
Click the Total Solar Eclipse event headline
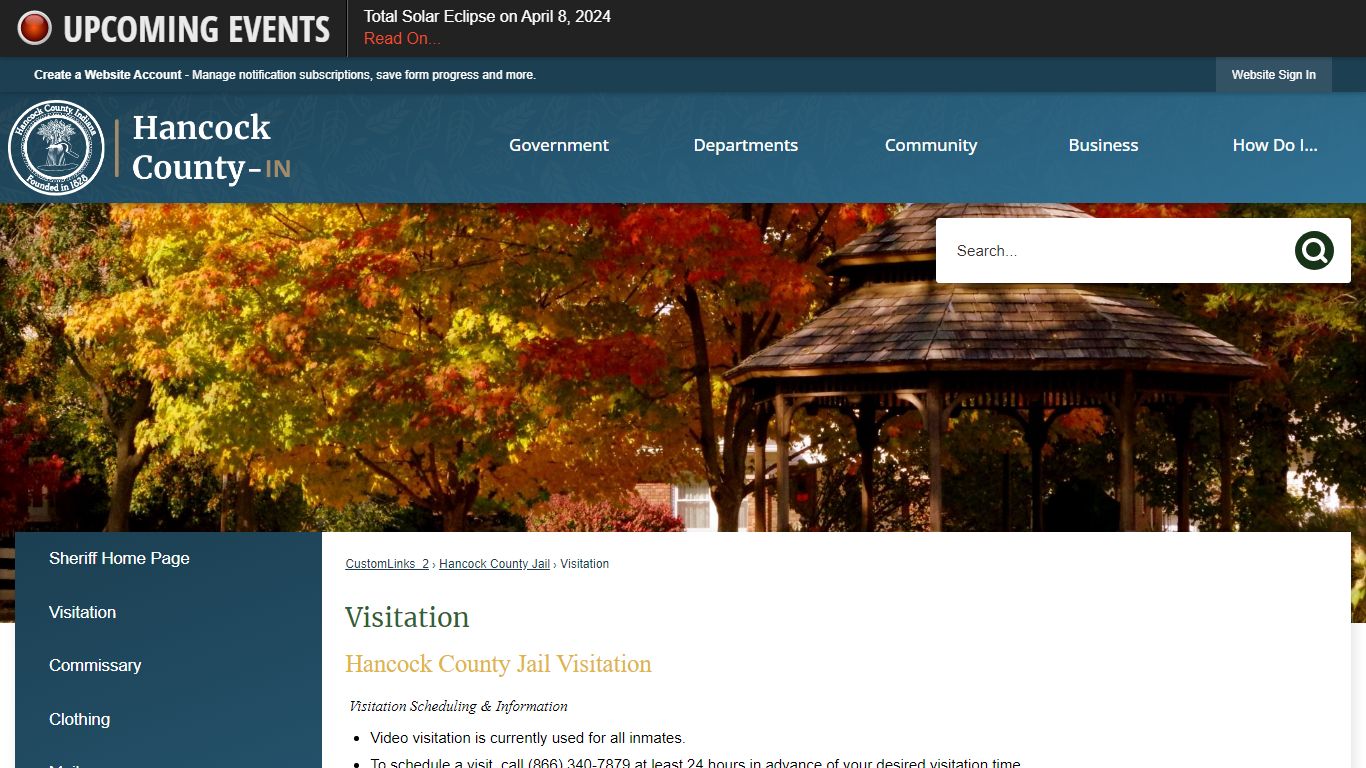click(x=487, y=17)
